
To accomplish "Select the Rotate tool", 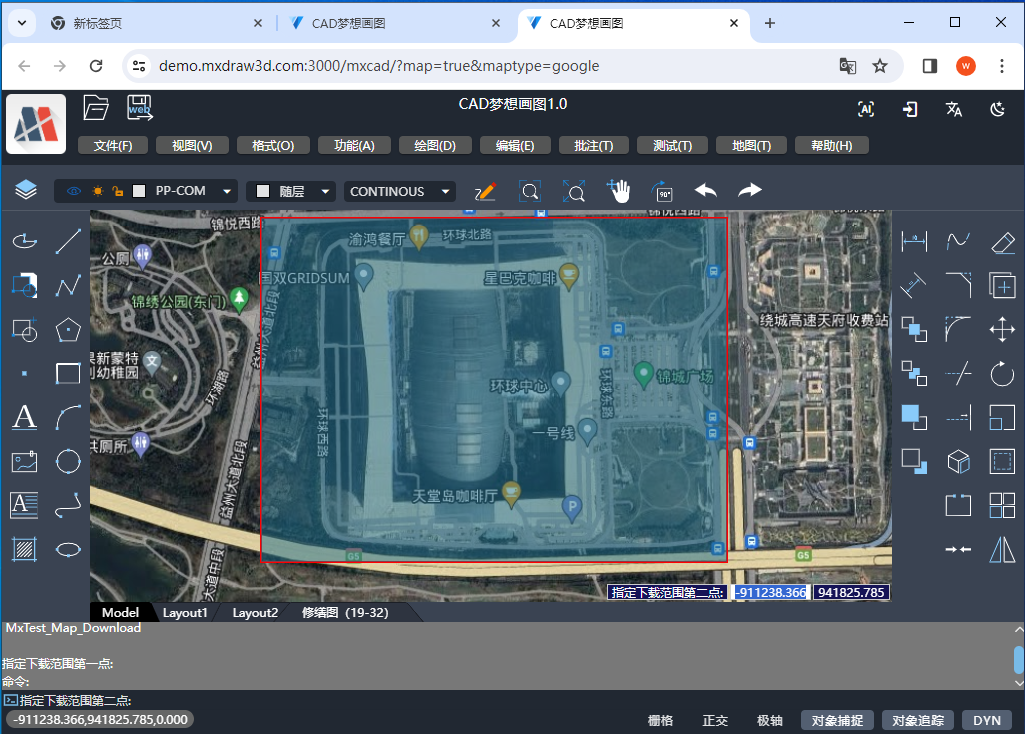I will coord(1002,373).
